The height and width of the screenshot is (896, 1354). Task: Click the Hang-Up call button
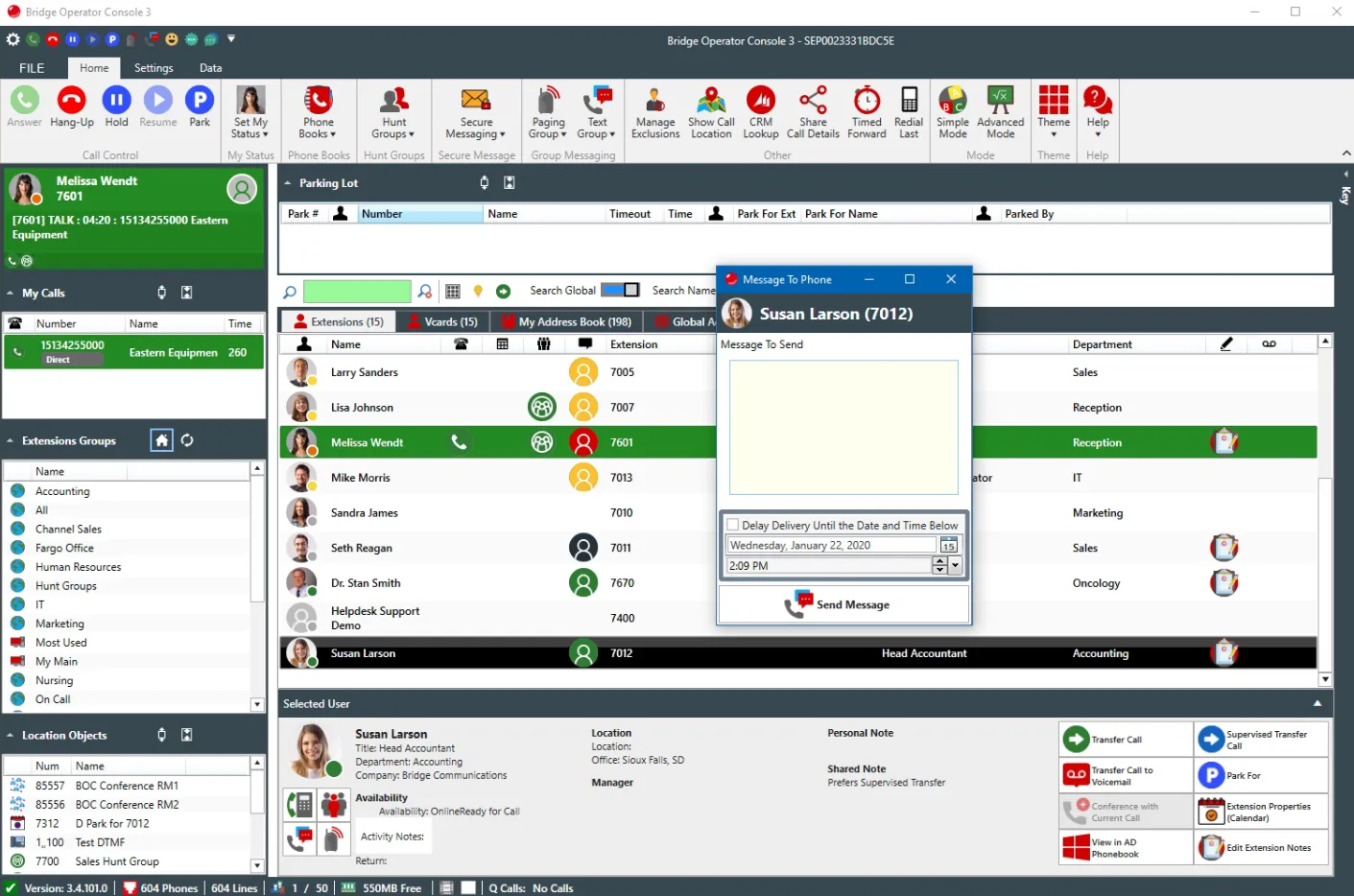(72, 106)
